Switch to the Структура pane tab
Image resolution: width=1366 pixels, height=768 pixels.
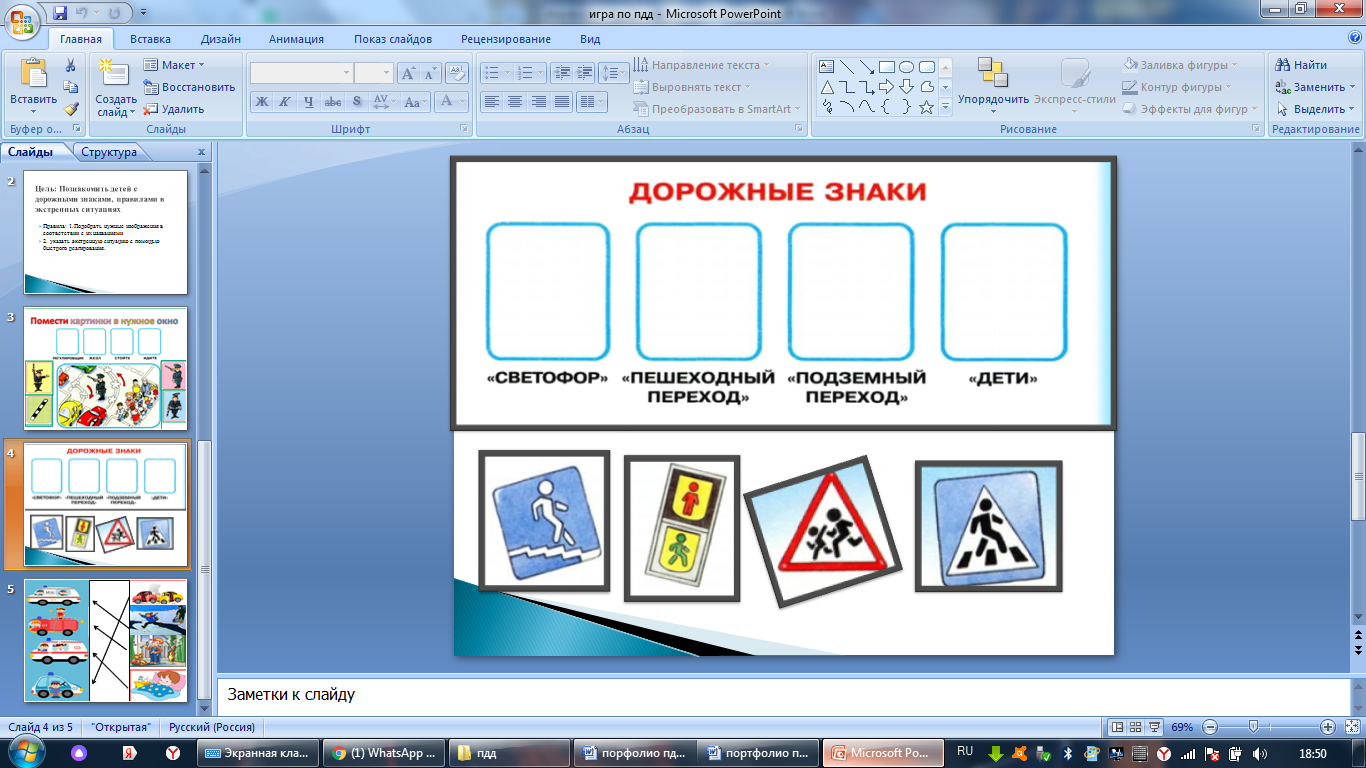click(109, 152)
